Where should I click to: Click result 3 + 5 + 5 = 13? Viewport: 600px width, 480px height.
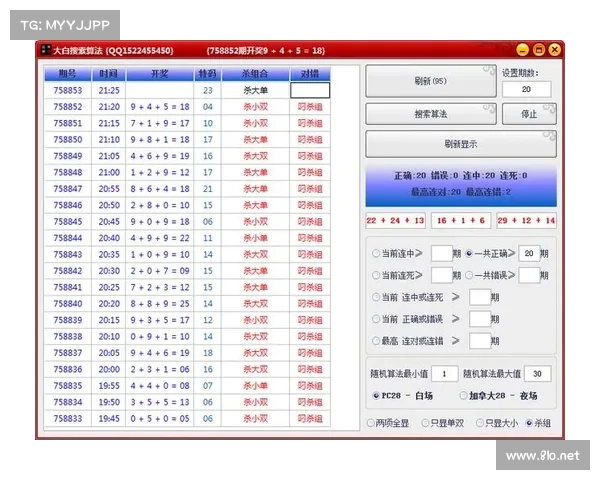(160, 402)
